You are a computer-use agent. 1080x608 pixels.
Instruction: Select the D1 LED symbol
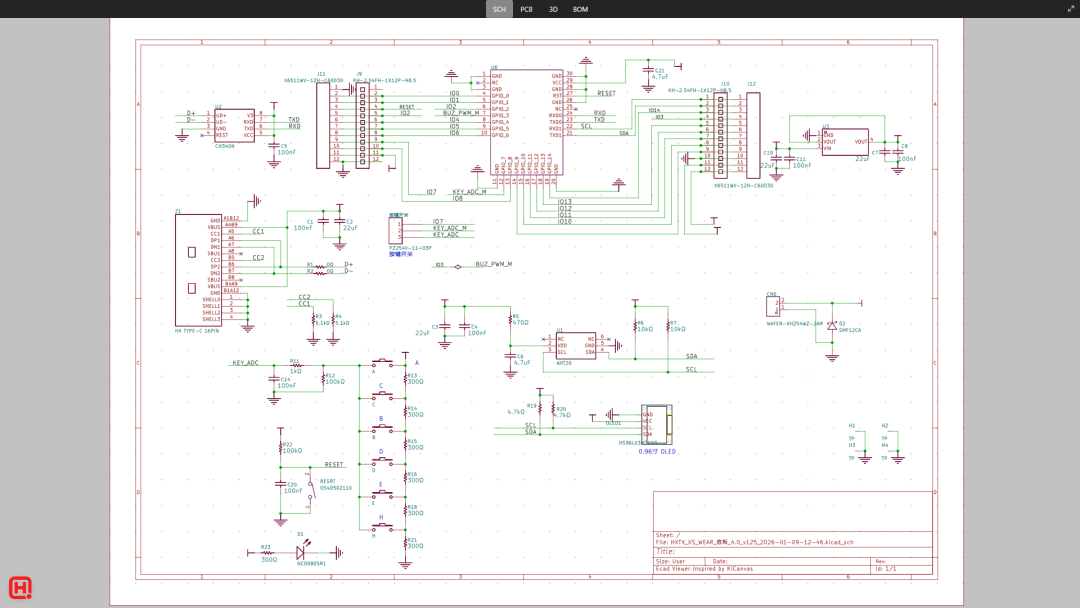[301, 552]
